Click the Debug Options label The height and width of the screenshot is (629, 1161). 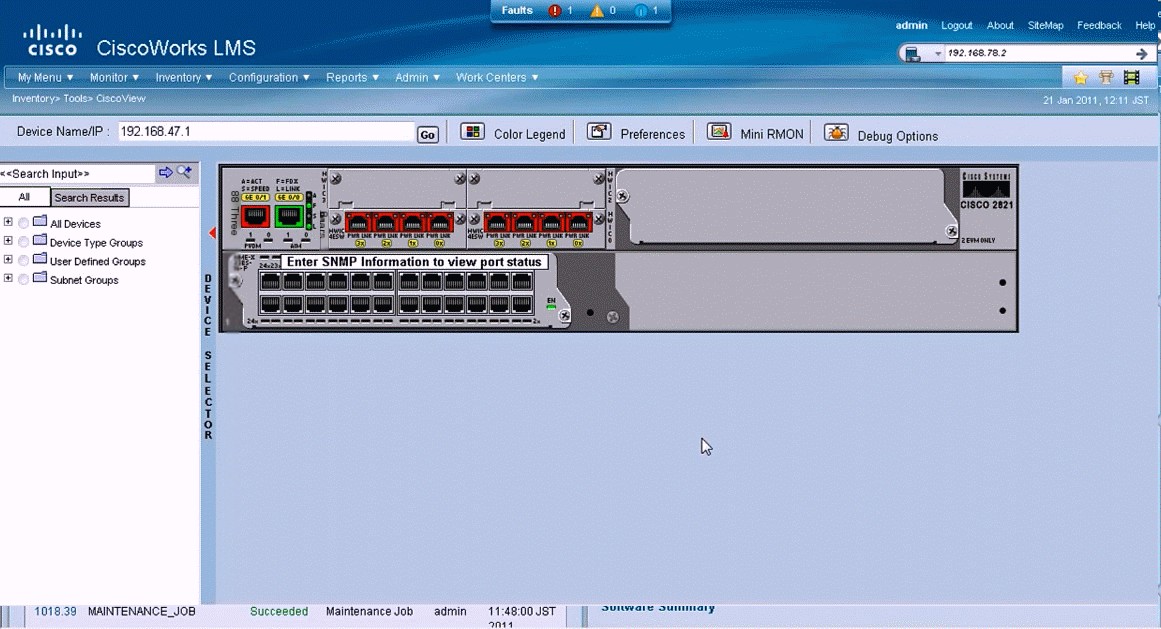[897, 136]
